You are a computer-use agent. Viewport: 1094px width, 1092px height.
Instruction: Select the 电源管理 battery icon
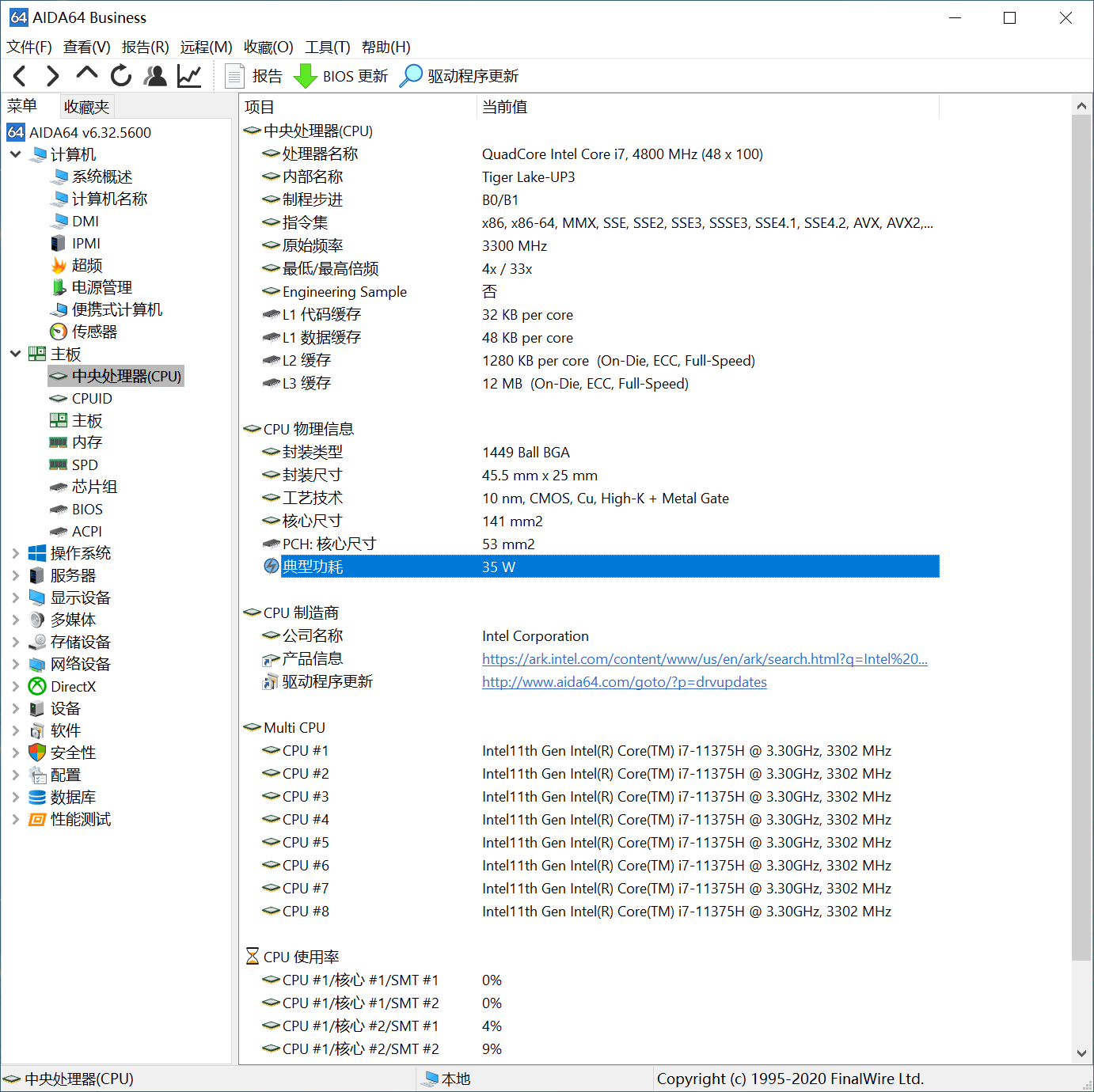(59, 287)
